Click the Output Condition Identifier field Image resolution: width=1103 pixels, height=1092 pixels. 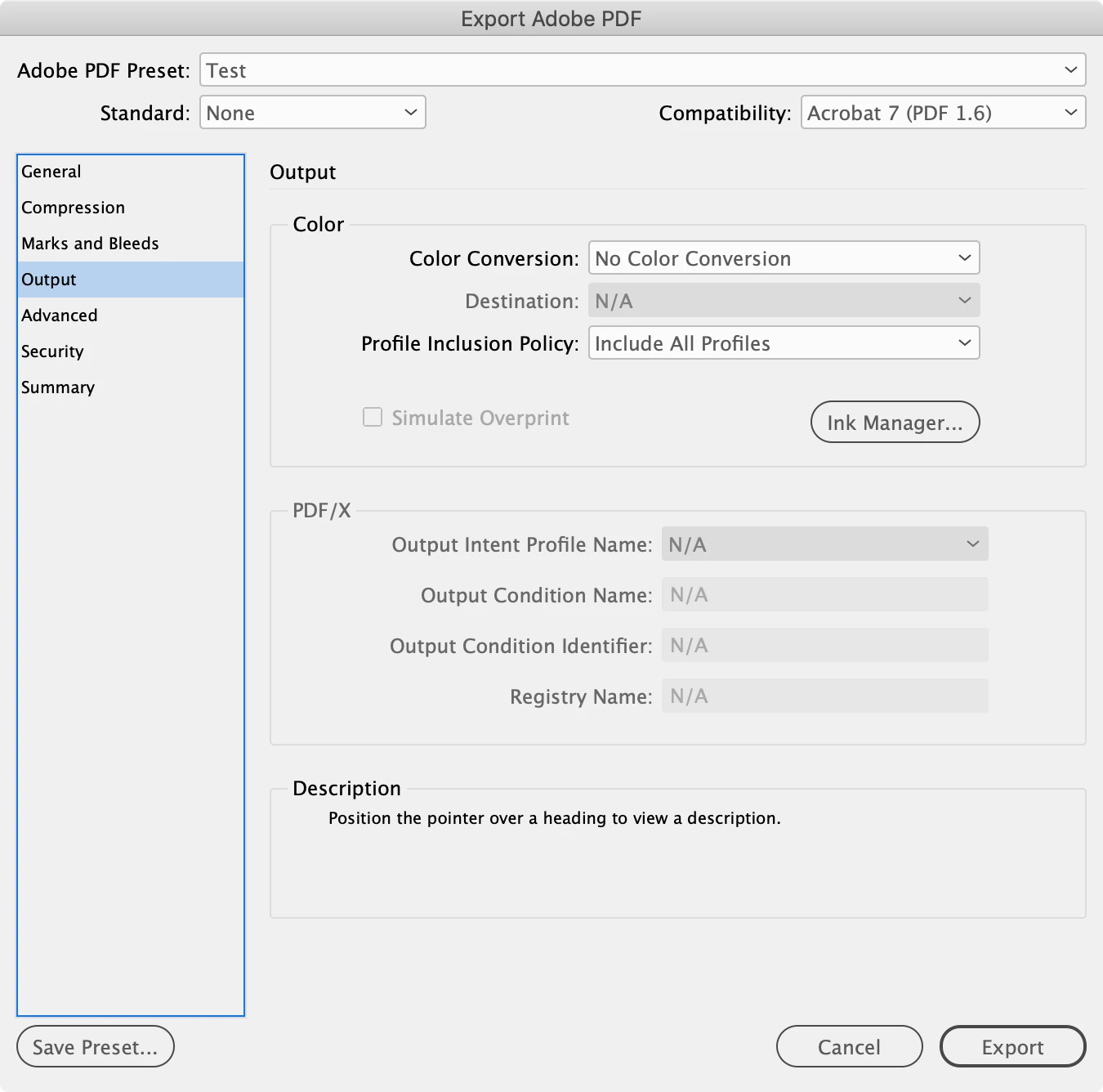coord(824,646)
